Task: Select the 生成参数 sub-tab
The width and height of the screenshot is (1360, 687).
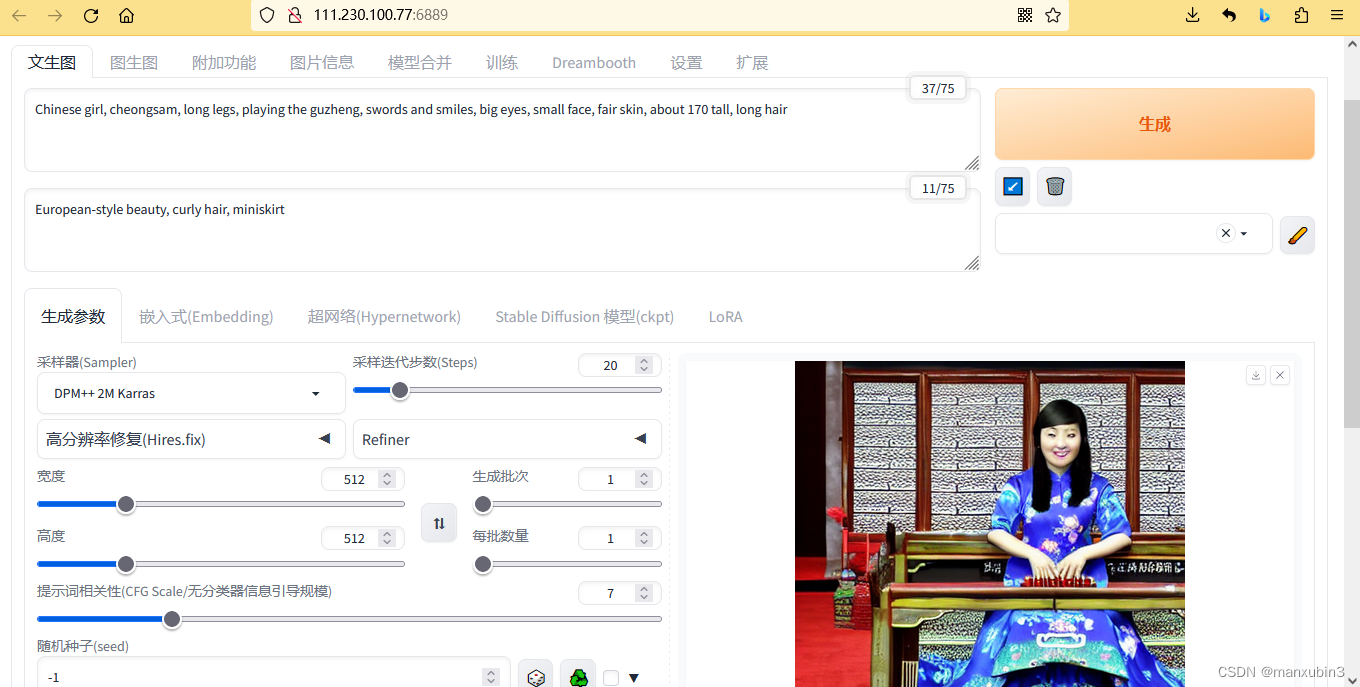Action: tap(73, 316)
